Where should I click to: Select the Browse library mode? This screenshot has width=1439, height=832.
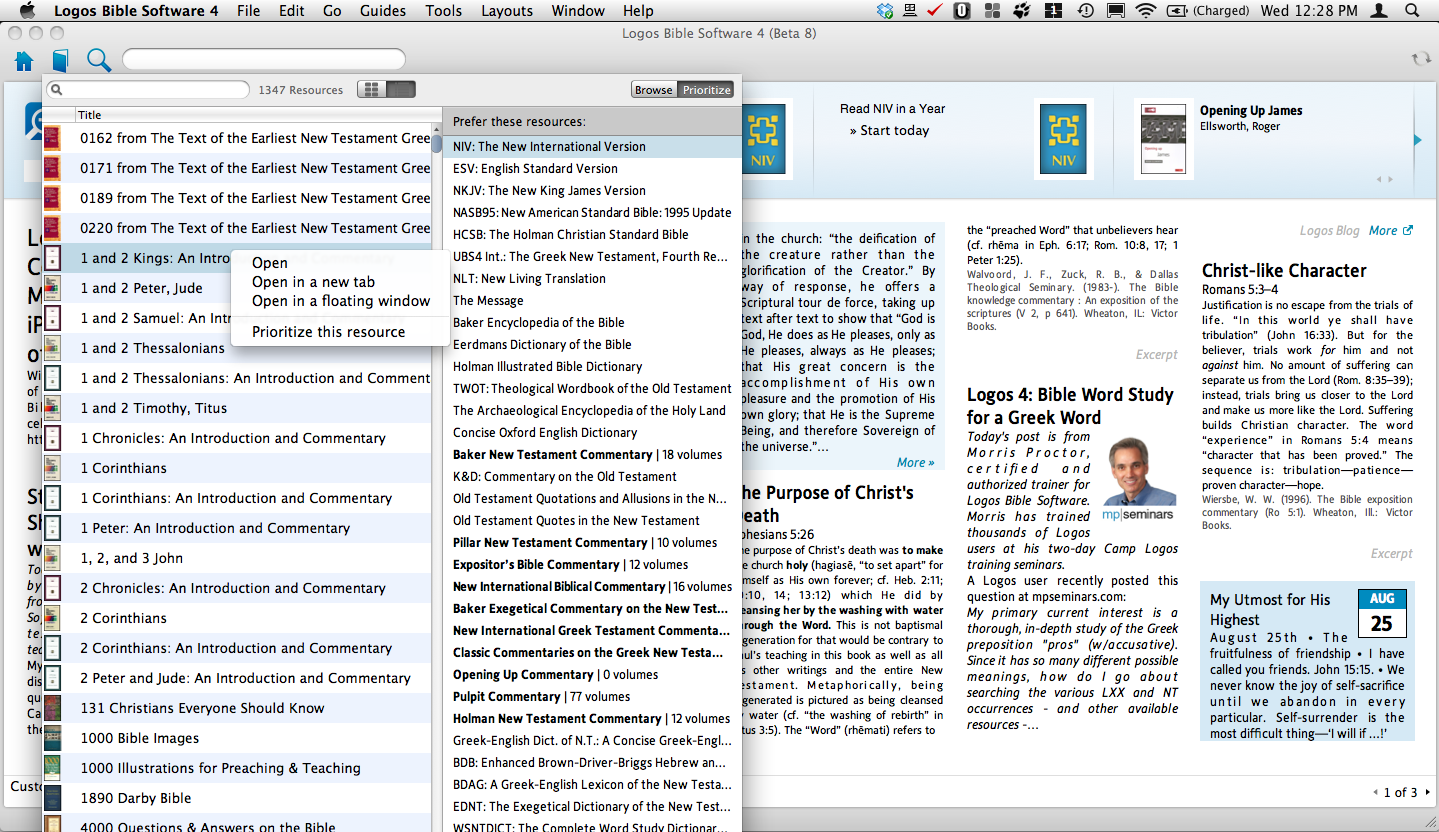[x=654, y=89]
